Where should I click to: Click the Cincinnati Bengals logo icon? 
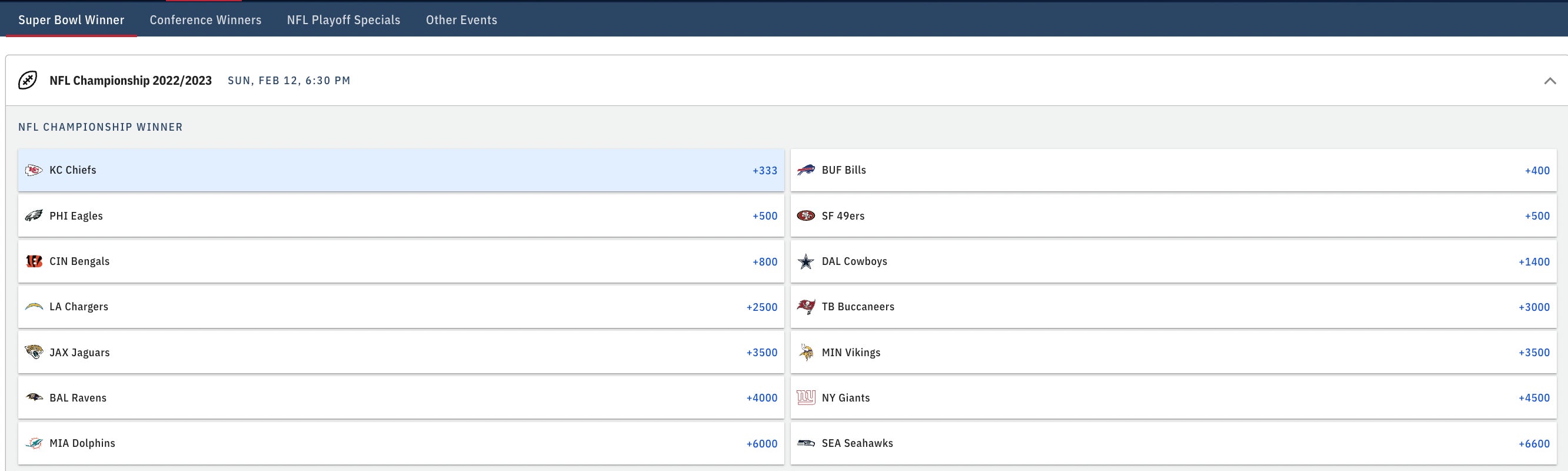pos(34,261)
